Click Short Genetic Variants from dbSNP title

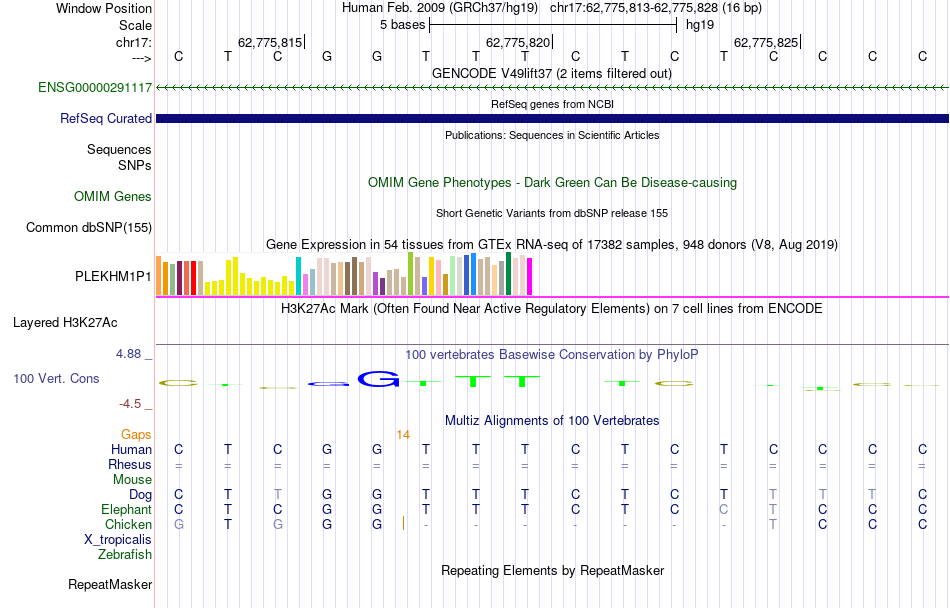pyautogui.click(x=552, y=214)
